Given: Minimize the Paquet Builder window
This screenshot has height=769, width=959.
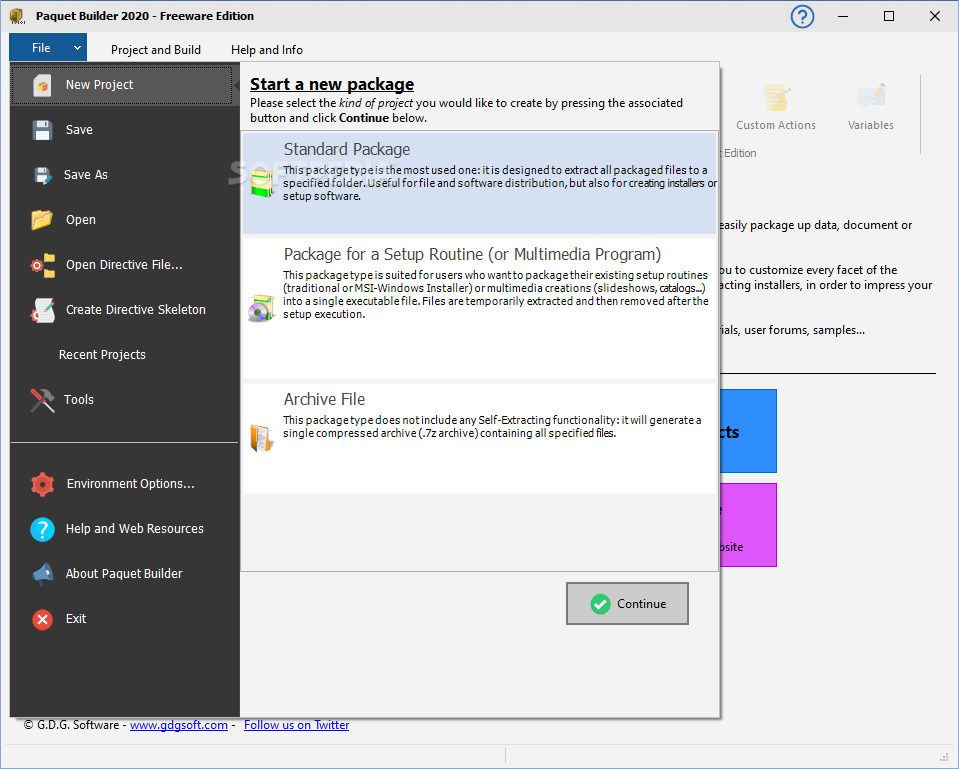Looking at the screenshot, I should click(x=843, y=17).
